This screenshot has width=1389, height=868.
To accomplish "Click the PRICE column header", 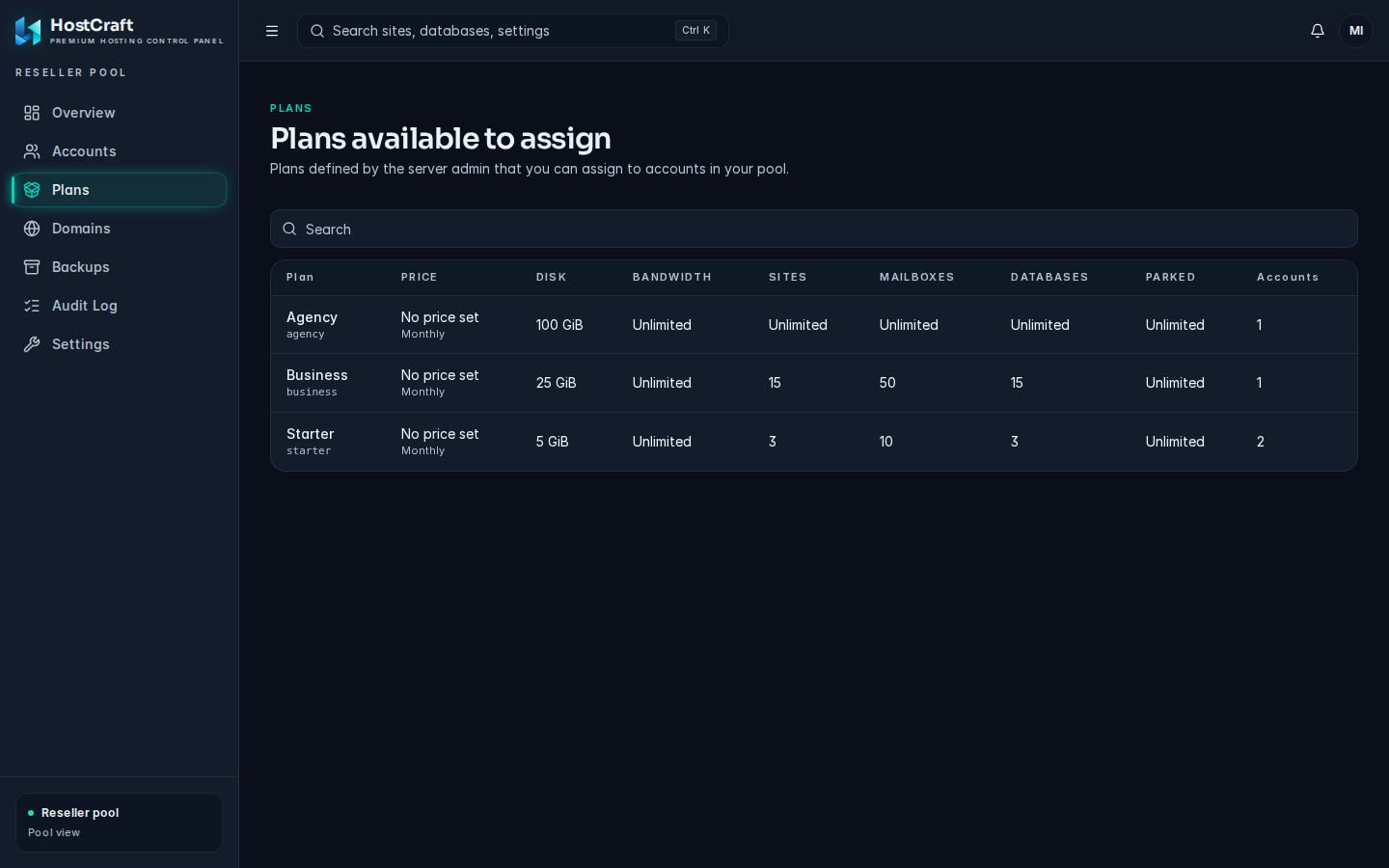I will pyautogui.click(x=420, y=277).
